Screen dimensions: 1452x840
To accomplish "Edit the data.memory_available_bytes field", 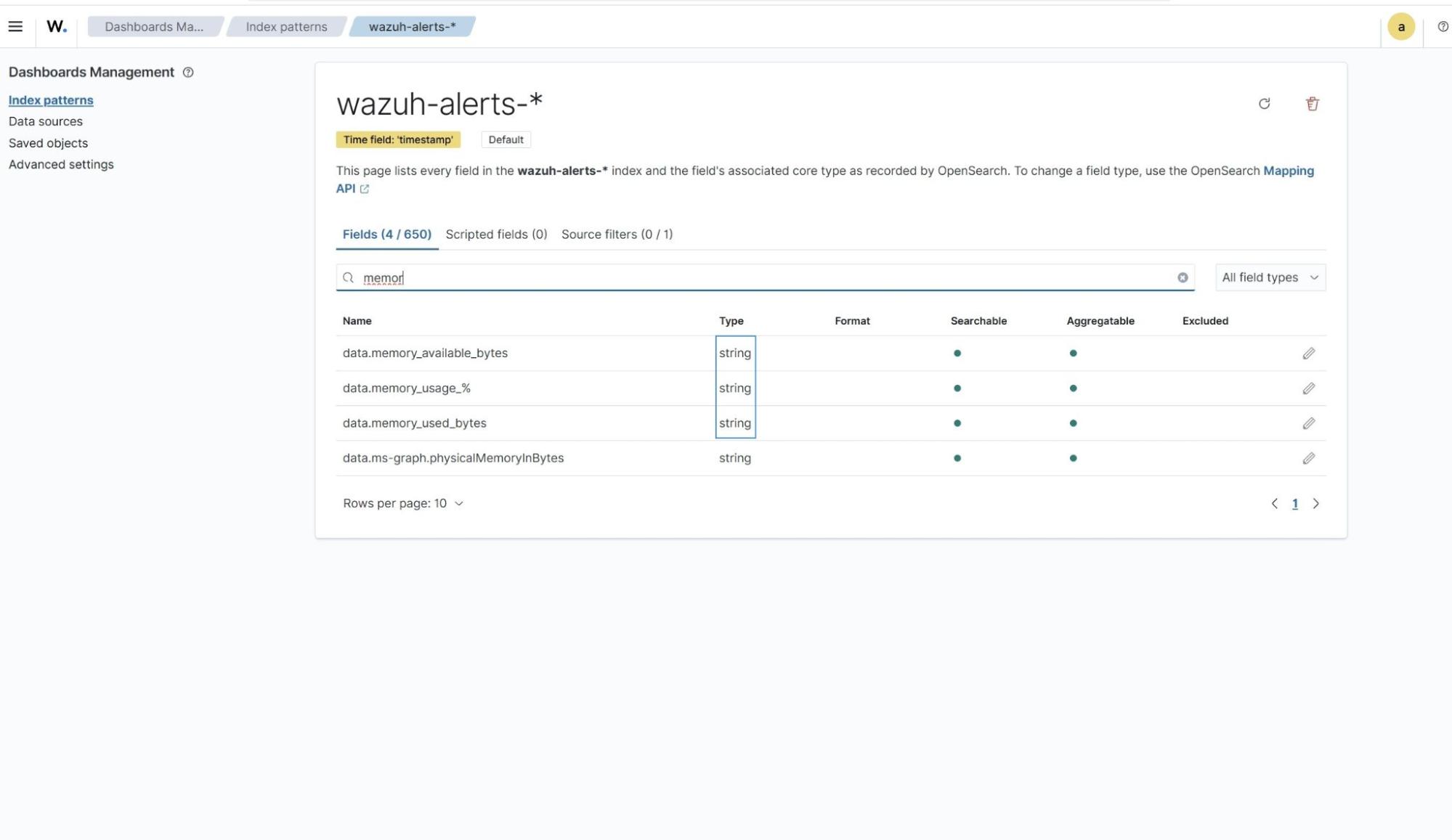I will coord(1308,354).
